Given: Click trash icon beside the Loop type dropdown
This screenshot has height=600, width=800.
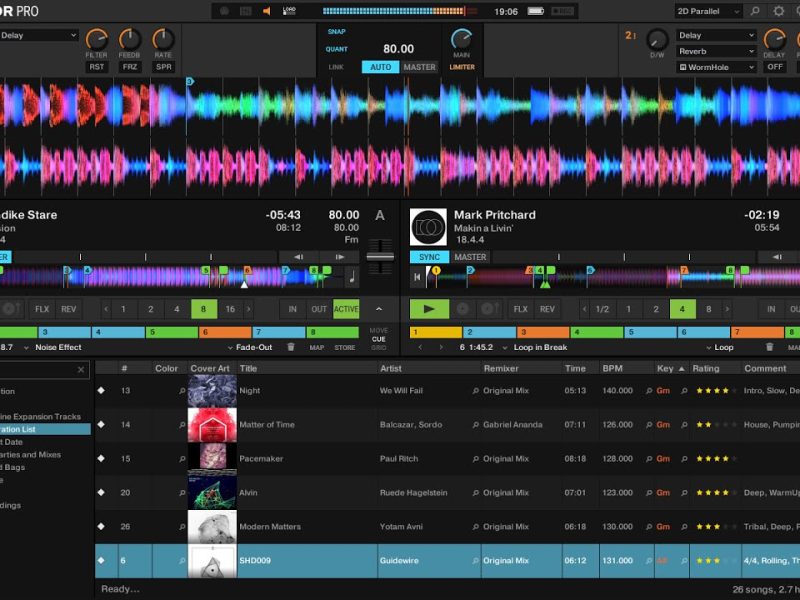Looking at the screenshot, I should pos(769,347).
